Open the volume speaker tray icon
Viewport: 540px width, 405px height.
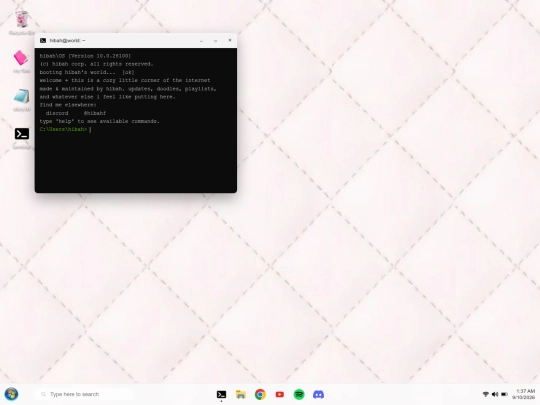point(495,394)
